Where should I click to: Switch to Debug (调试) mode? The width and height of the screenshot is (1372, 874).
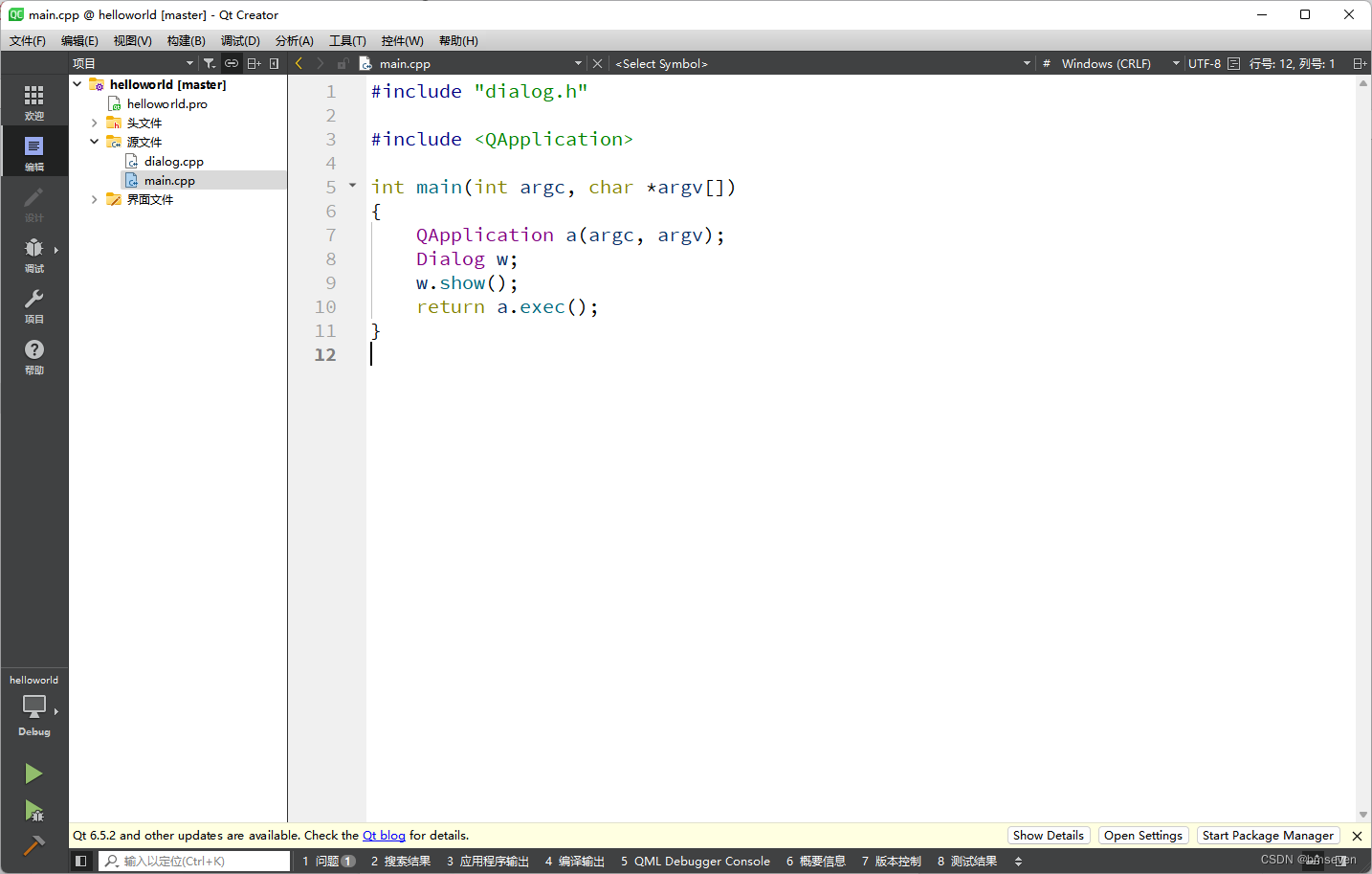click(x=33, y=254)
